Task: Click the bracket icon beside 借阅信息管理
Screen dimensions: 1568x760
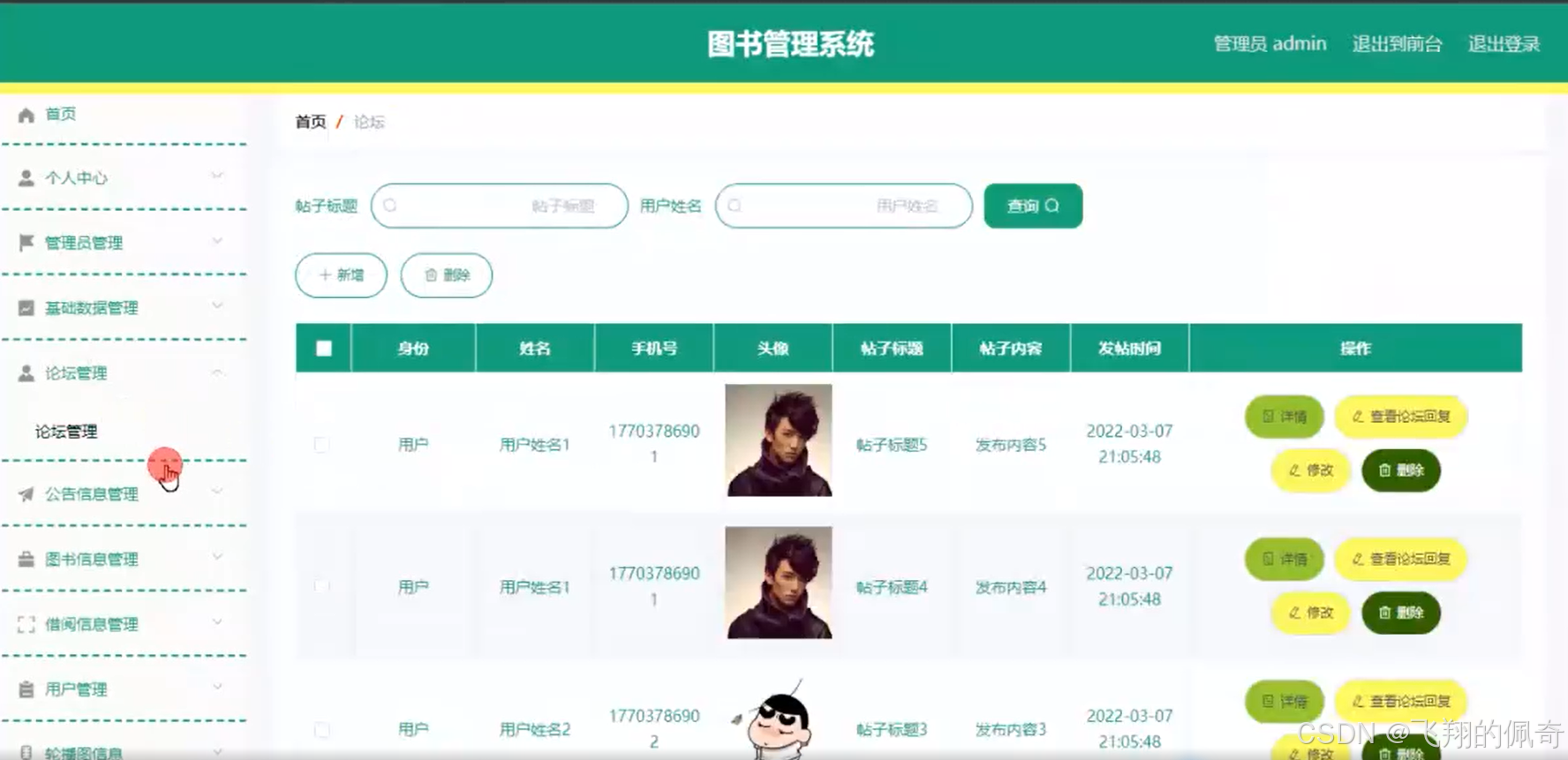Action: (26, 625)
